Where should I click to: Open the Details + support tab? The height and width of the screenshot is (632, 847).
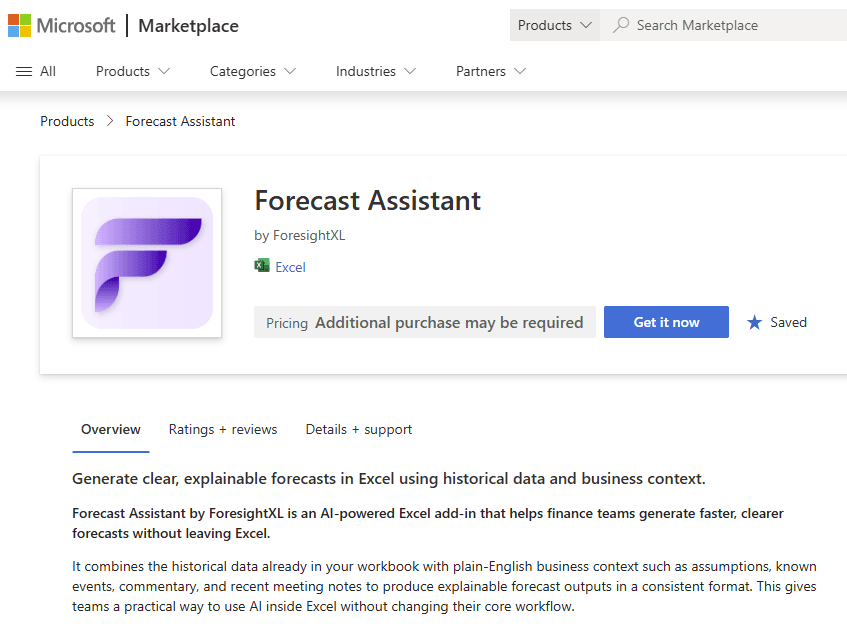[358, 429]
